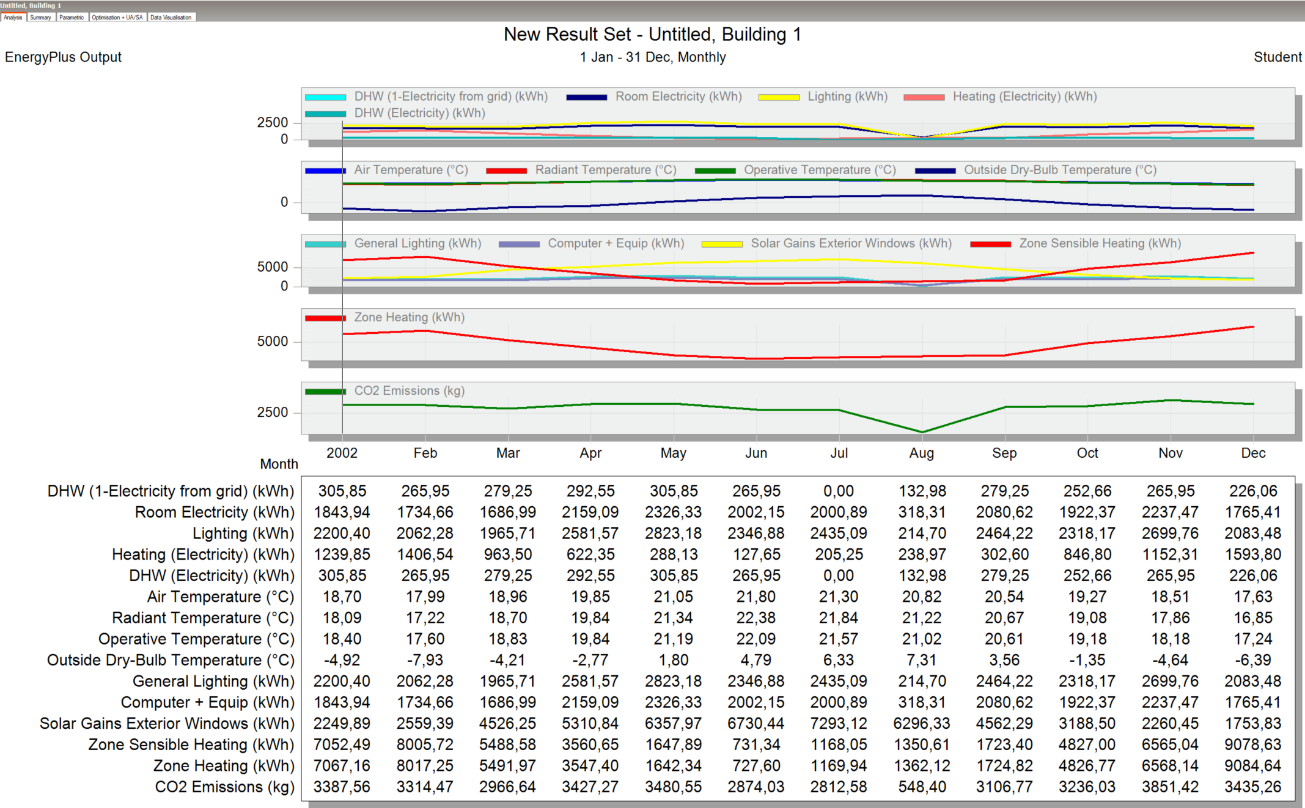Select the General Lighting legend swatch
The width and height of the screenshot is (1305, 808).
coord(325,244)
